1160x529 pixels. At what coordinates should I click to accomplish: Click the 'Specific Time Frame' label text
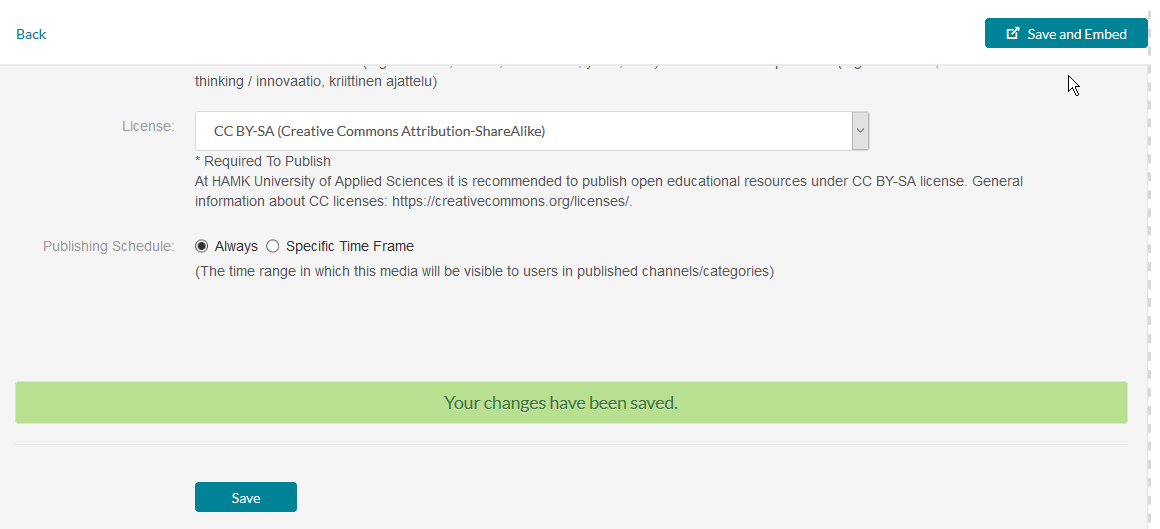(350, 246)
